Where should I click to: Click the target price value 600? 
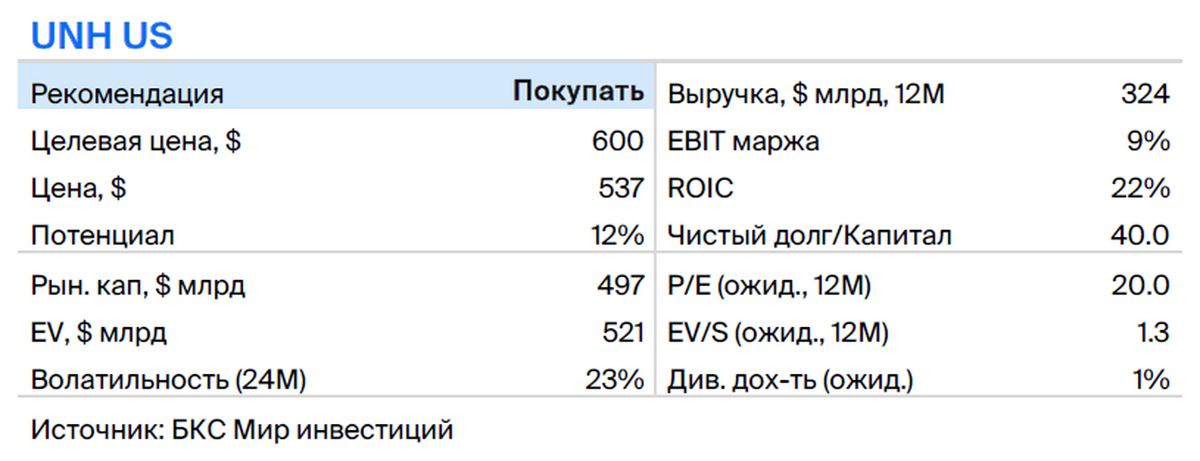[x=617, y=142]
